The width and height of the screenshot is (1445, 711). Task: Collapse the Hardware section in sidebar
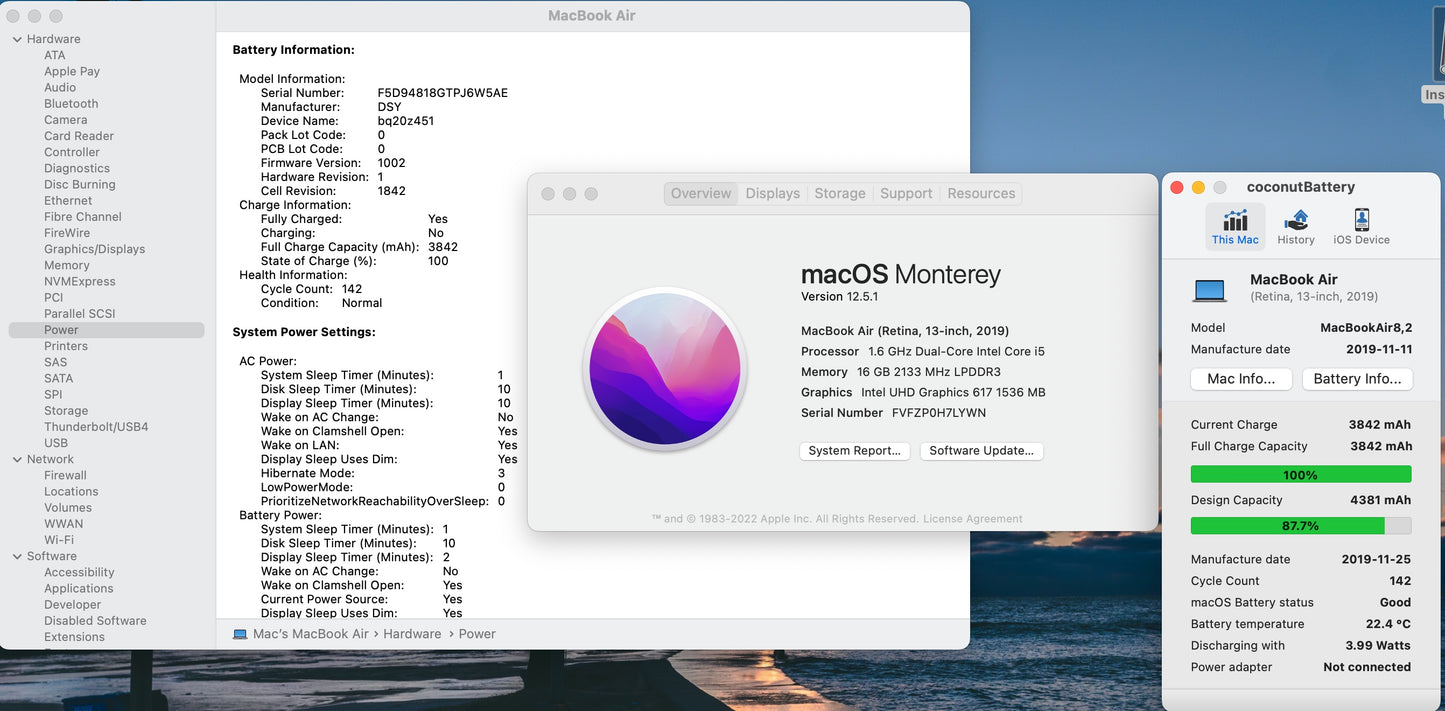point(17,39)
